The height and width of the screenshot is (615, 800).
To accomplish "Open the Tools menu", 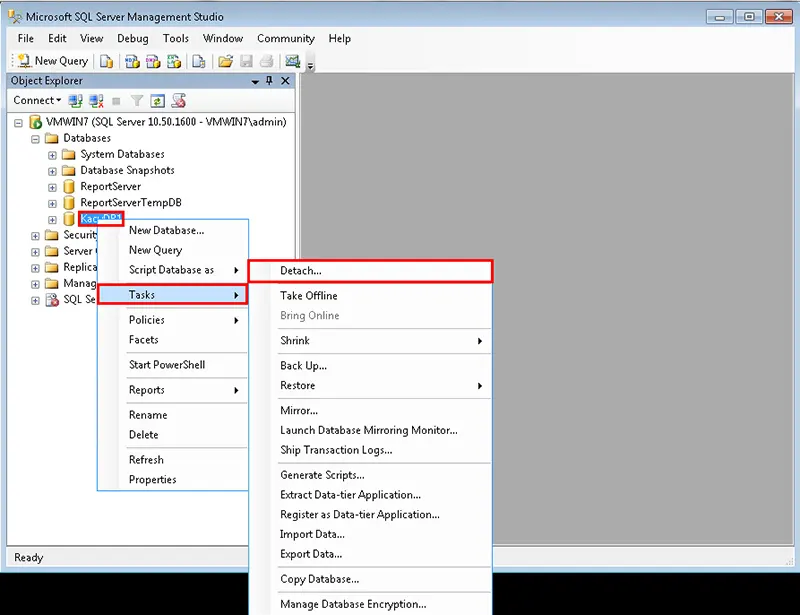I will pyautogui.click(x=176, y=38).
